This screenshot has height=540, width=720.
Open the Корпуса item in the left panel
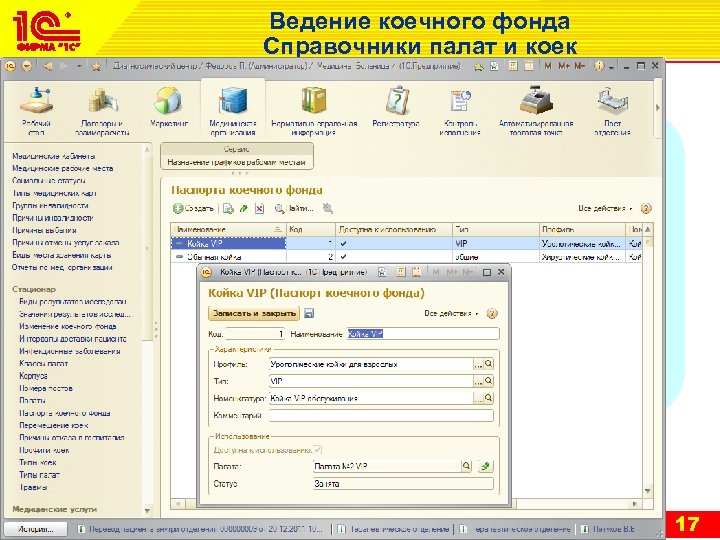tap(33, 376)
